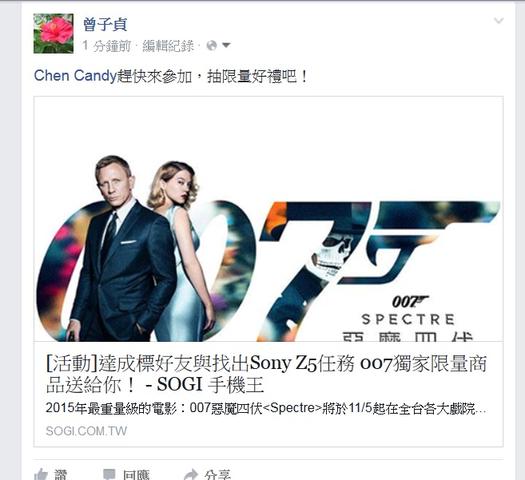Click the hibiscus flower profile picture
The width and height of the screenshot is (525, 480).
(54, 33)
